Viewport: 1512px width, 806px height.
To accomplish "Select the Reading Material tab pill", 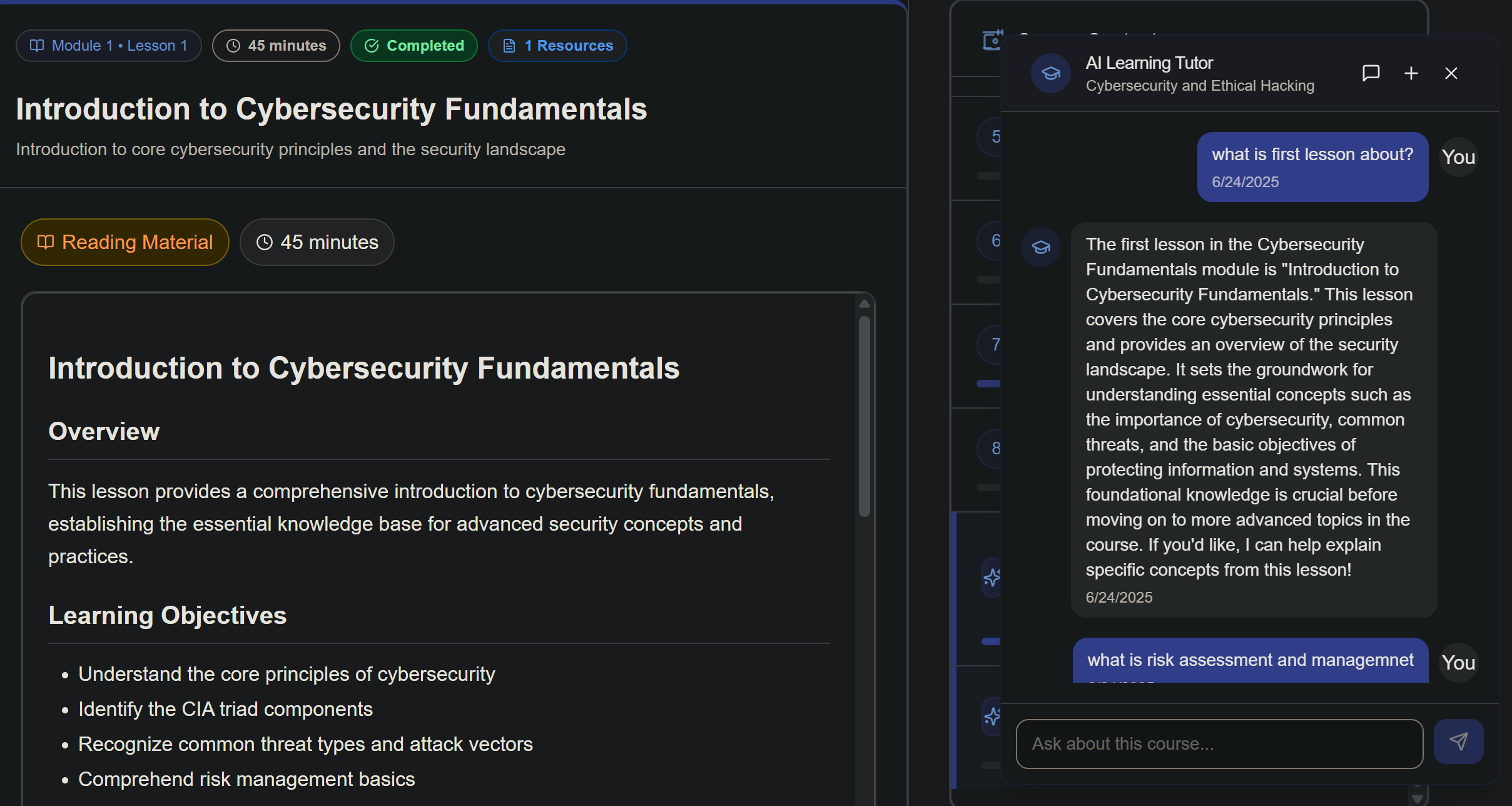I will tap(125, 242).
